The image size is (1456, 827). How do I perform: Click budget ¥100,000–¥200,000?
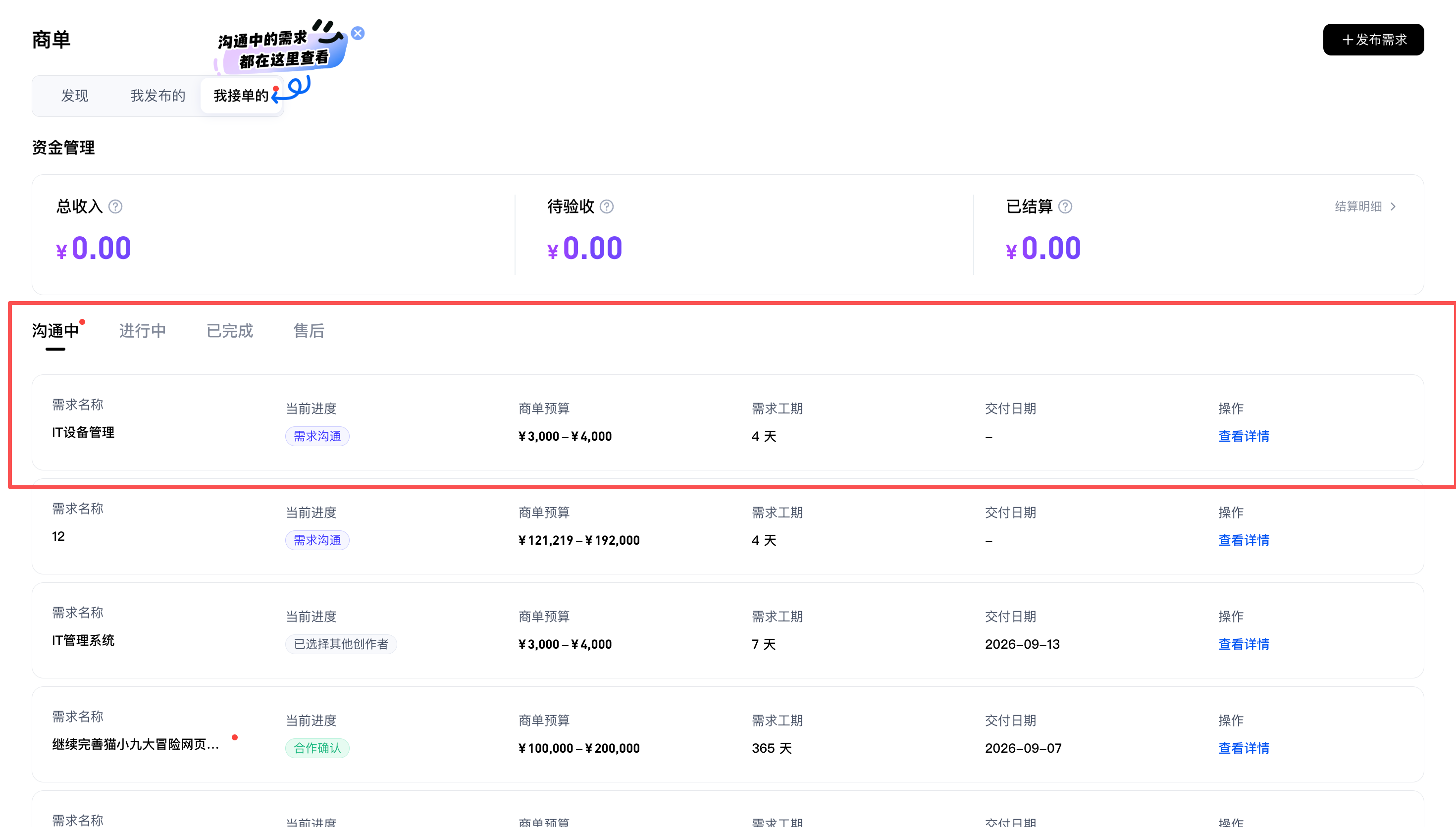[579, 749]
